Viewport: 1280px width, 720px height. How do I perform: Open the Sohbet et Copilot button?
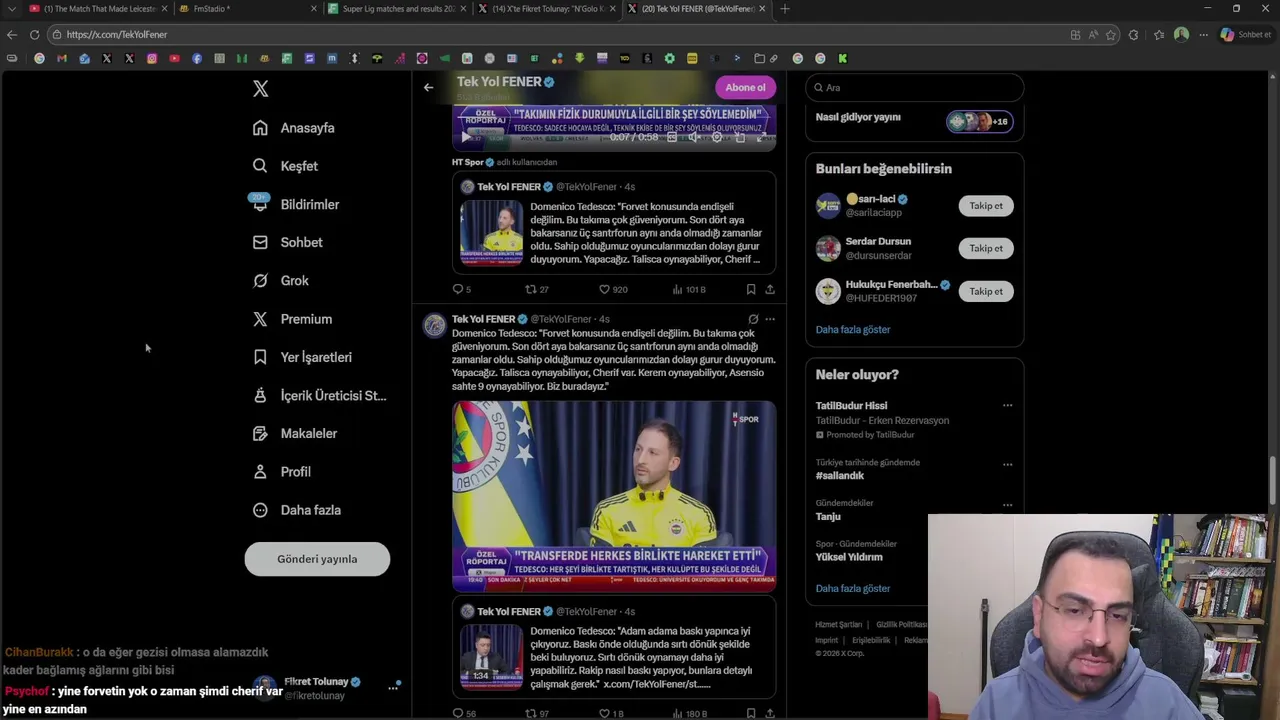[1245, 34]
